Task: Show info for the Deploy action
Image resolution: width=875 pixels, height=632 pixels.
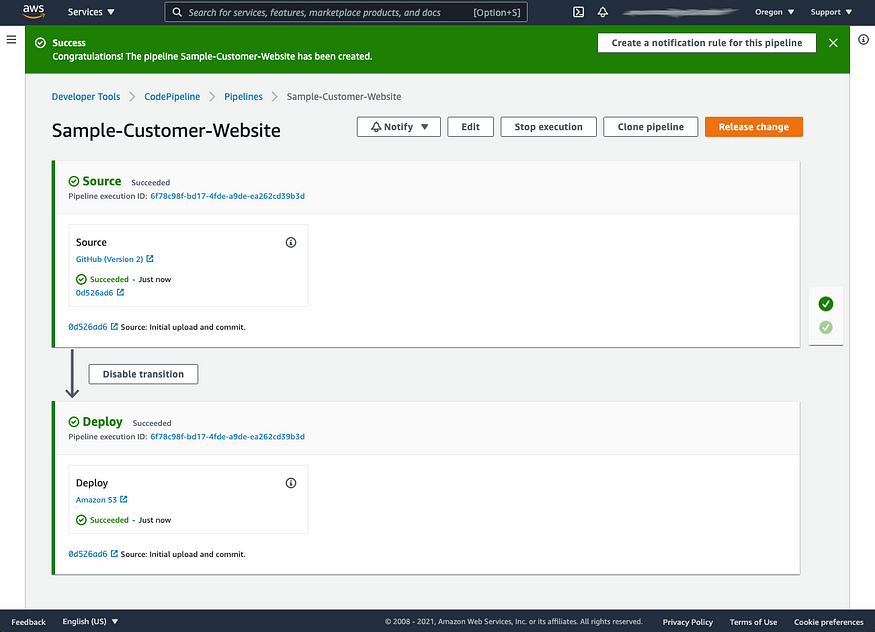Action: [291, 483]
